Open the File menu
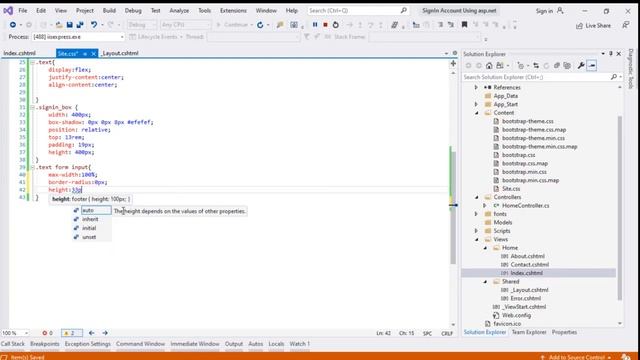The height and width of the screenshot is (360, 640). click(23, 11)
